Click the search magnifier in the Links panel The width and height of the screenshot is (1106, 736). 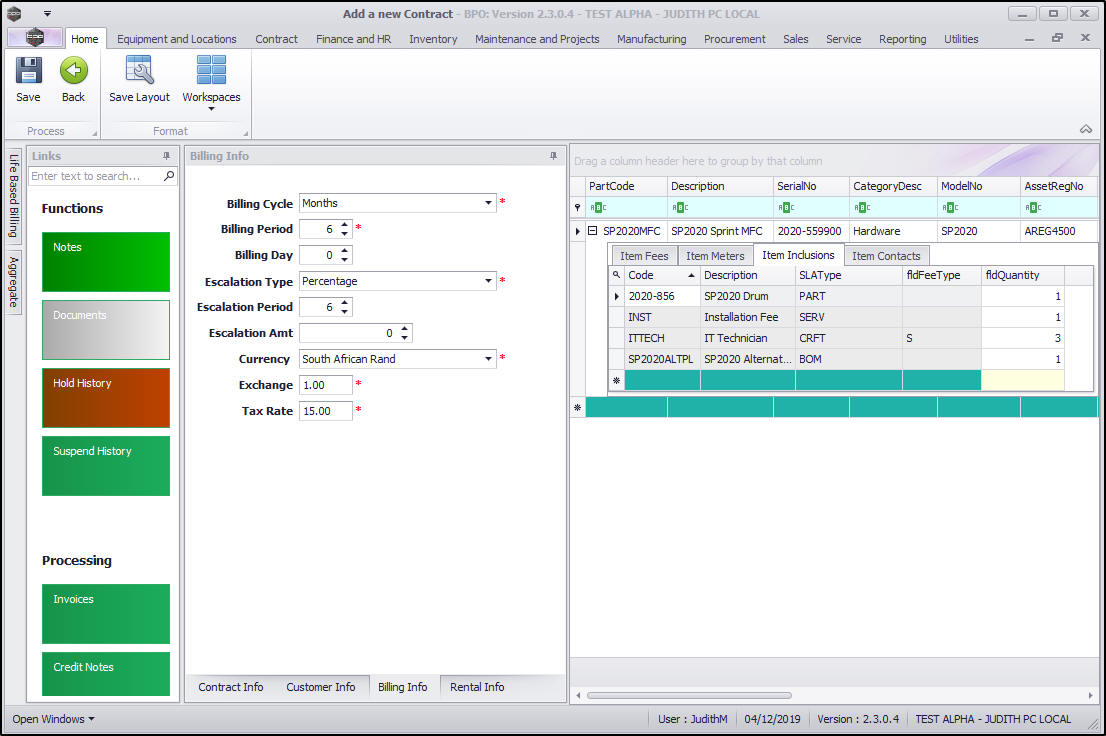click(x=169, y=176)
